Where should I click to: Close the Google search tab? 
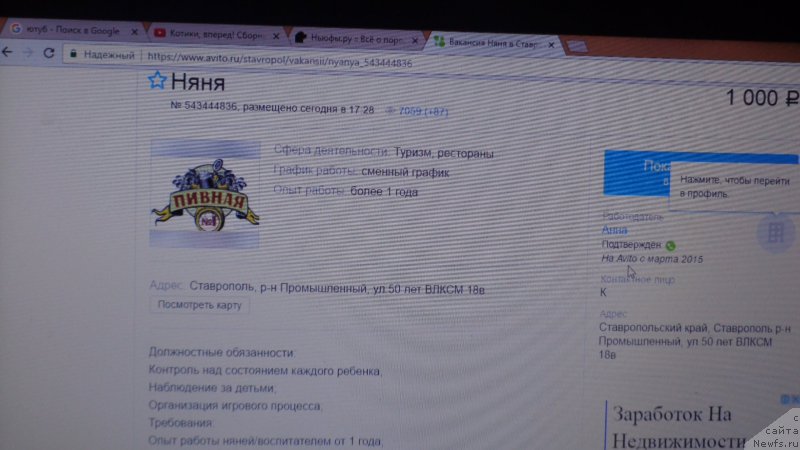click(134, 32)
